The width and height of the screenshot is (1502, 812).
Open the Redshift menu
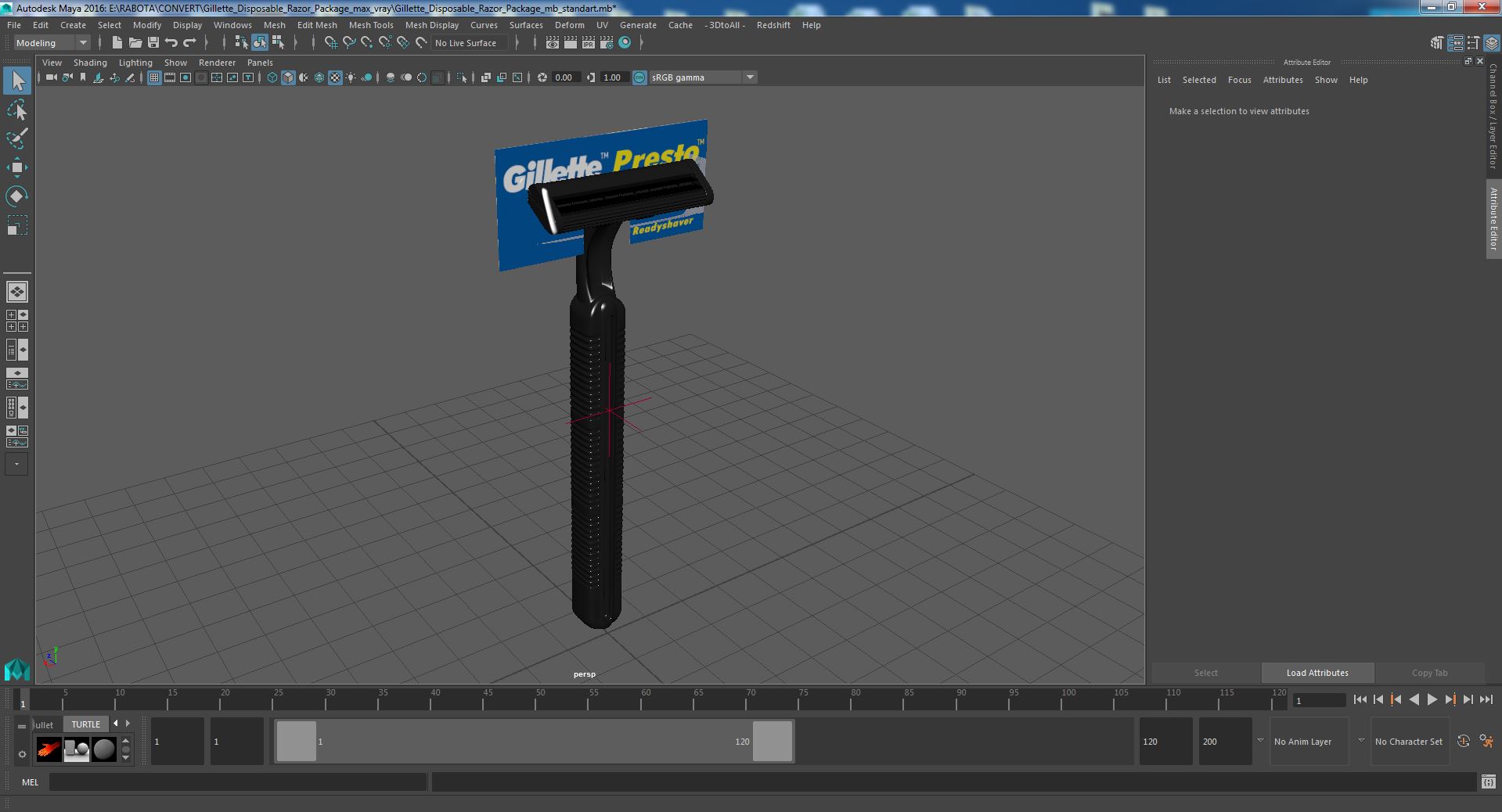773,25
